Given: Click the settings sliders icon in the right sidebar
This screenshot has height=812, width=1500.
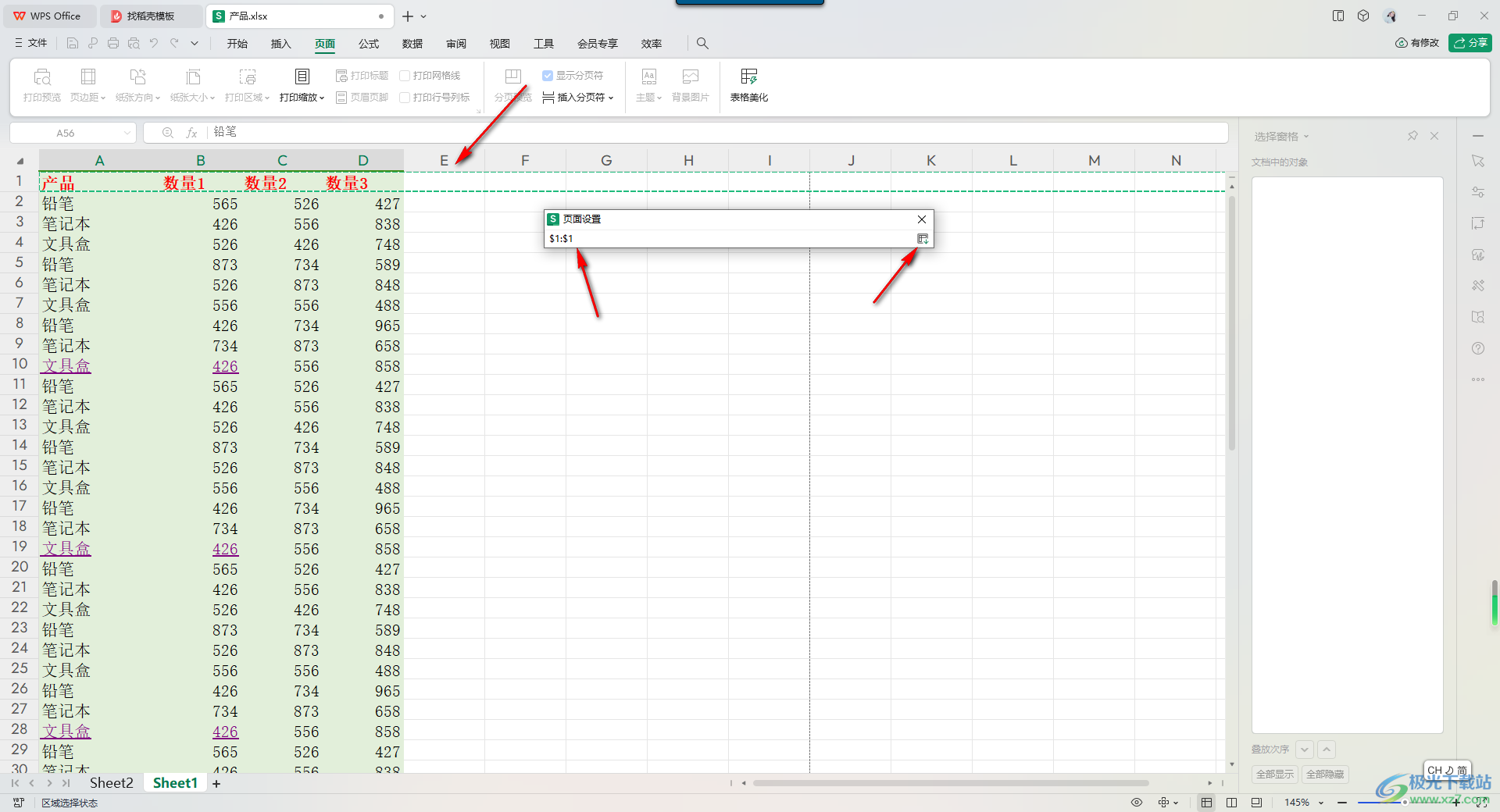Looking at the screenshot, I should click(x=1478, y=192).
